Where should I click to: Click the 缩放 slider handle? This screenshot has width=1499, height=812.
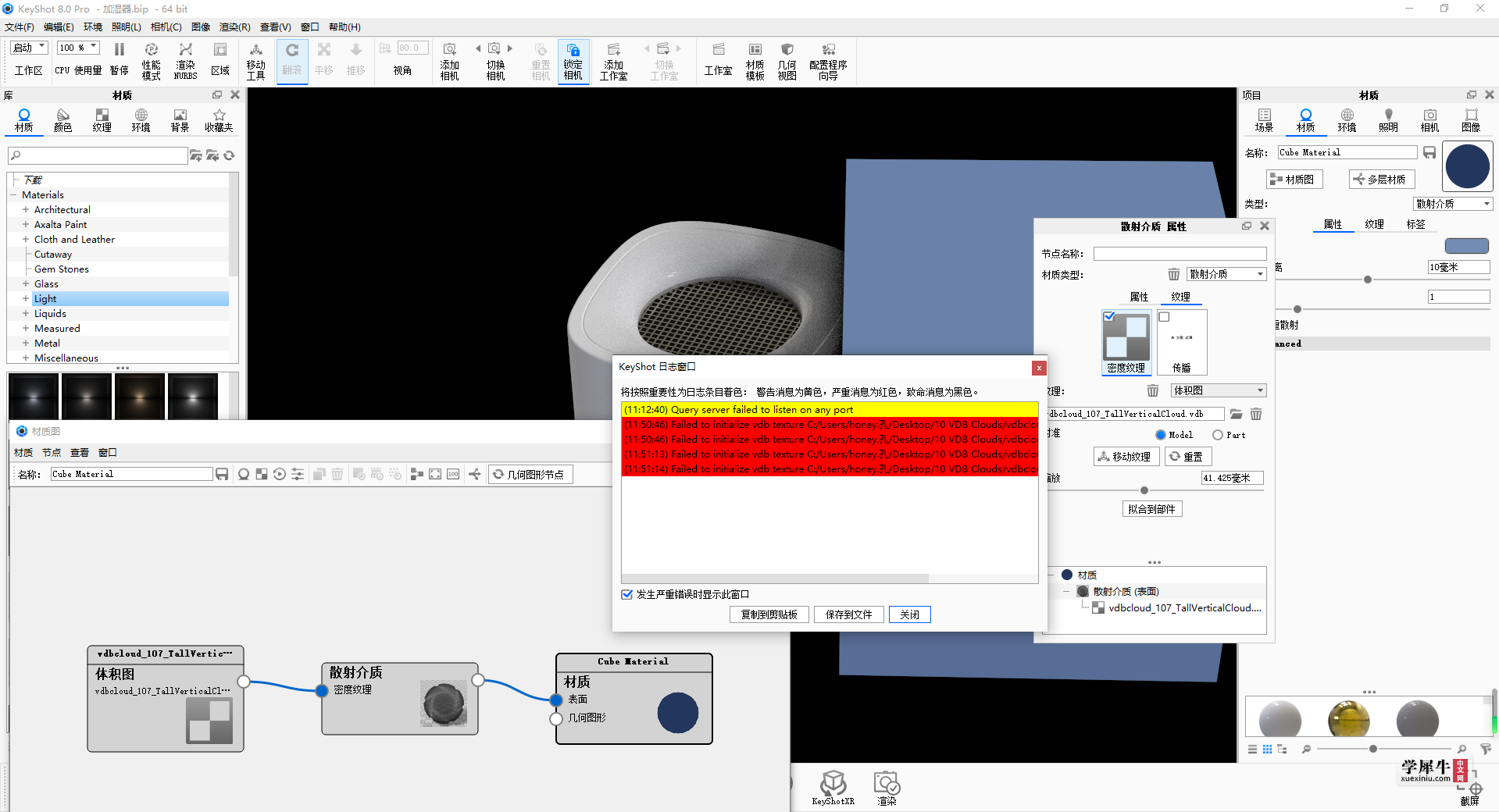tap(1144, 490)
